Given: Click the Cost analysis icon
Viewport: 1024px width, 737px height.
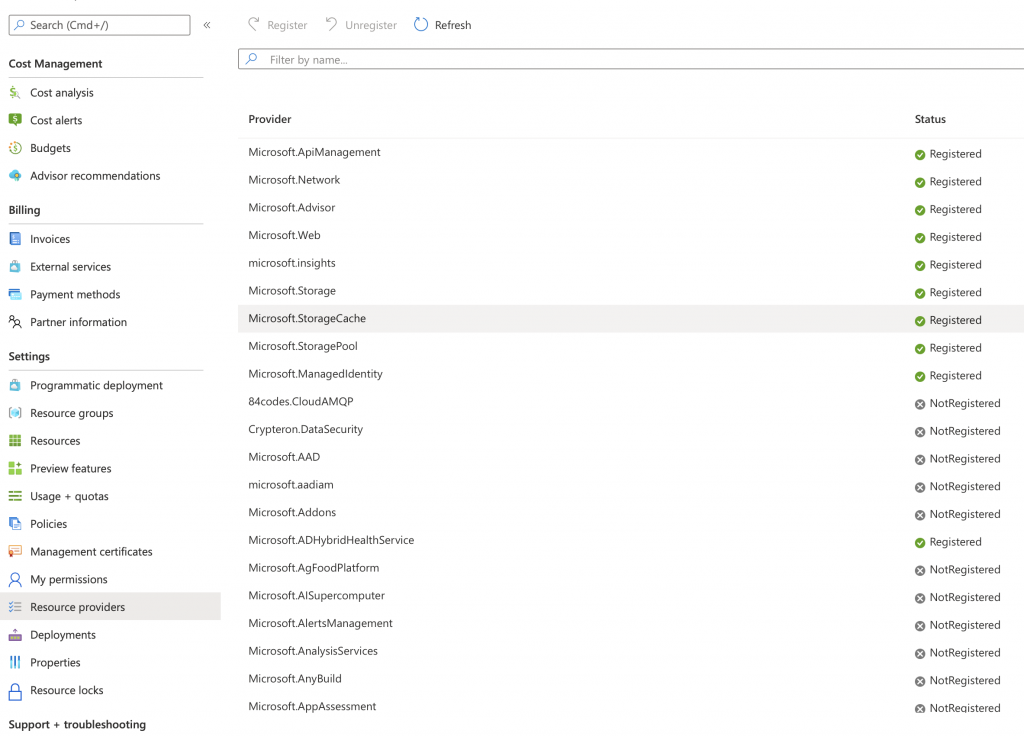Looking at the screenshot, I should [x=15, y=93].
